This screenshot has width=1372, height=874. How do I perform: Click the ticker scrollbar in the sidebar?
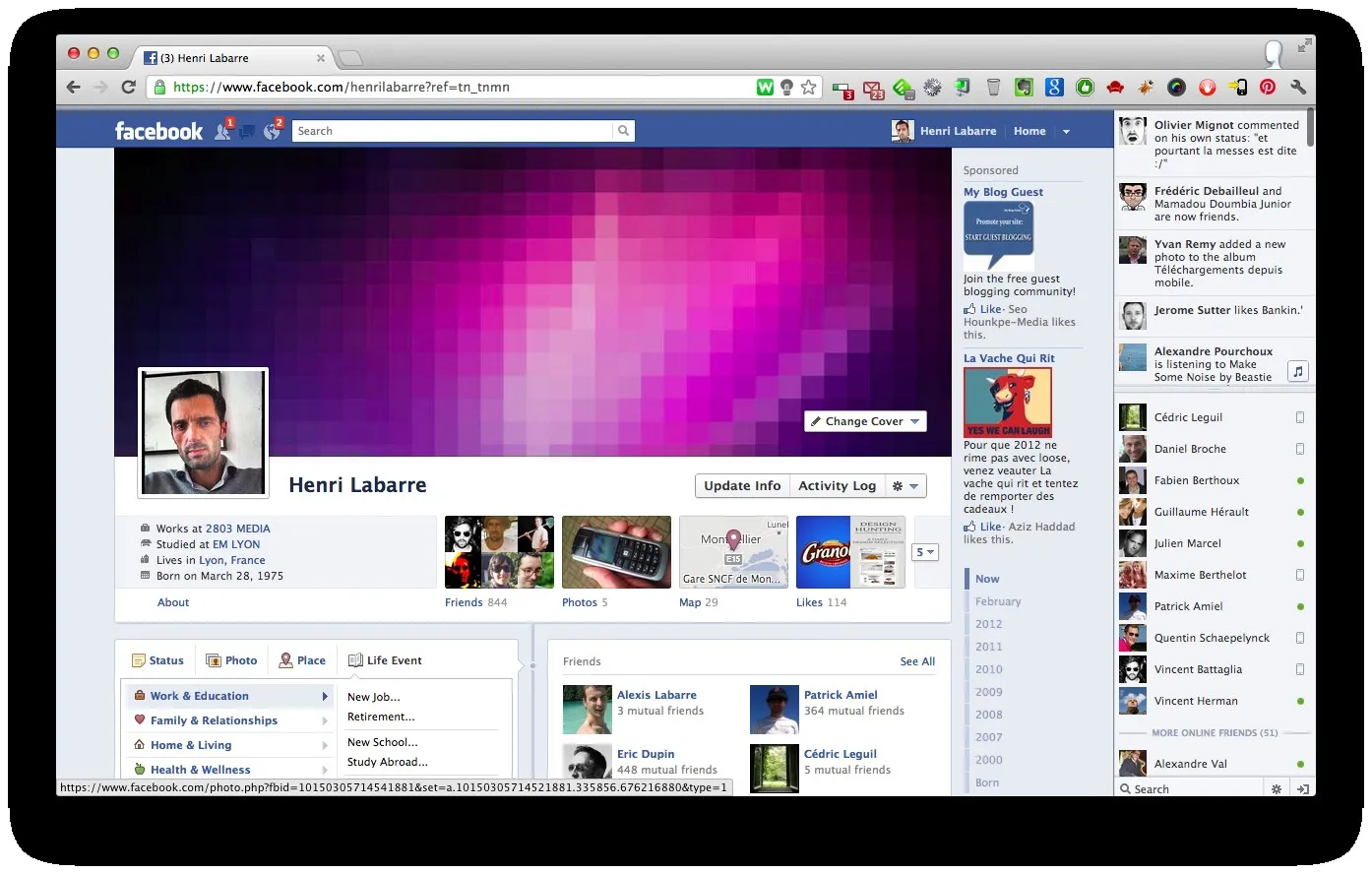pyautogui.click(x=1312, y=128)
